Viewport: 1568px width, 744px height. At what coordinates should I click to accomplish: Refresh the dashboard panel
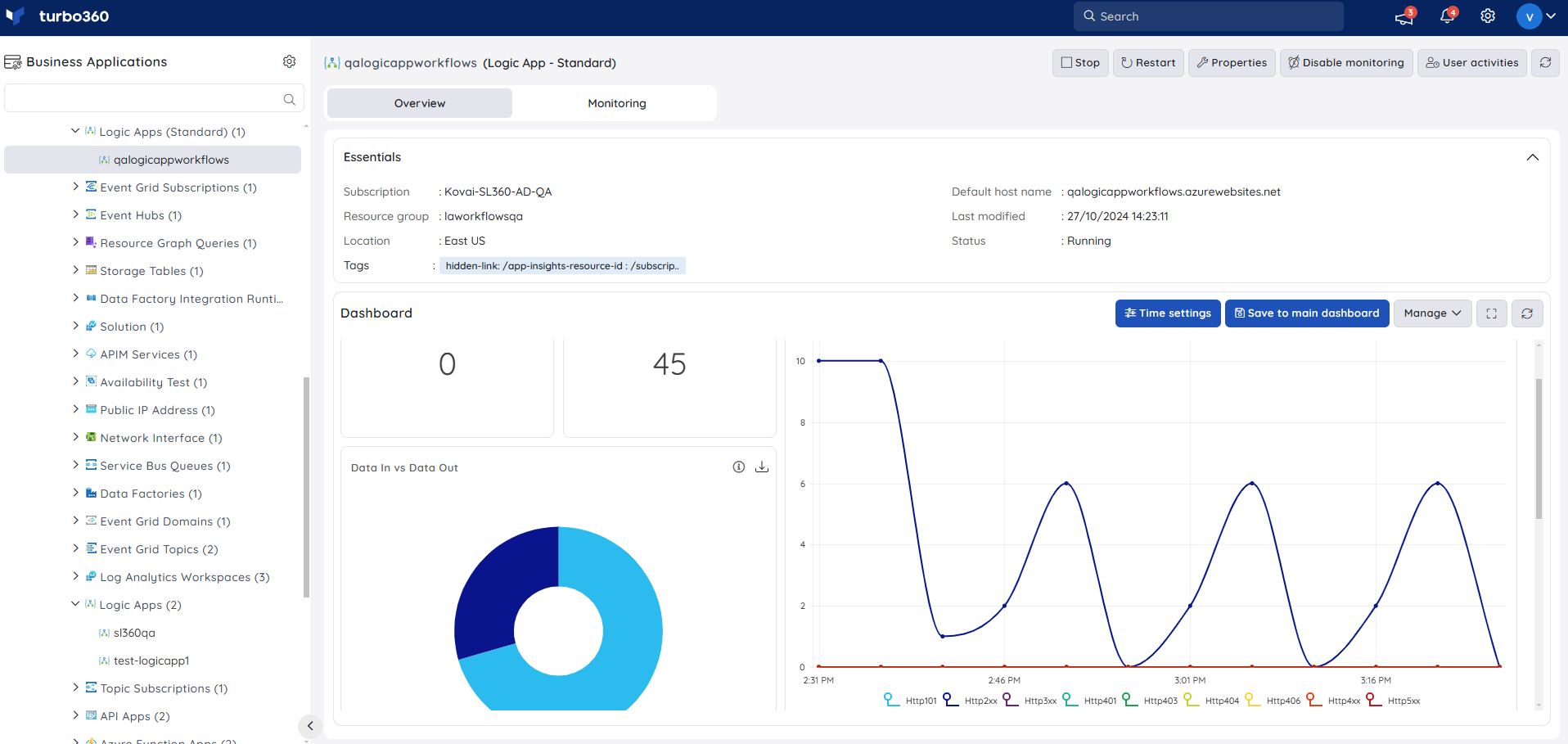click(x=1527, y=313)
